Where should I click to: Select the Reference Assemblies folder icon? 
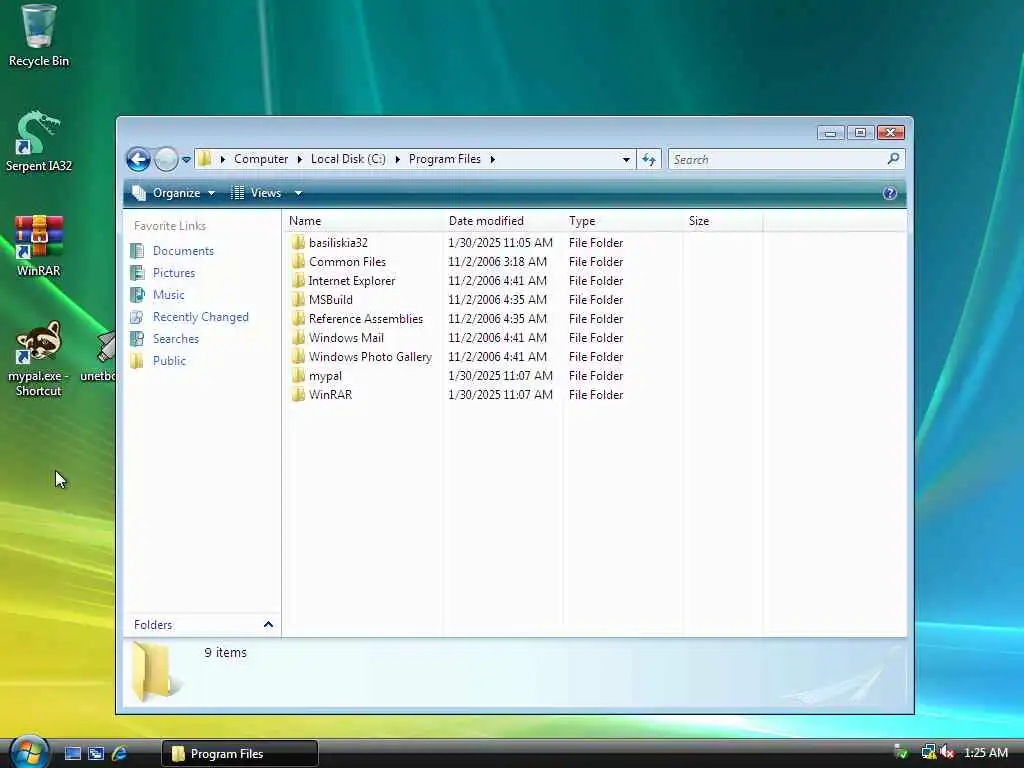pyautogui.click(x=298, y=319)
